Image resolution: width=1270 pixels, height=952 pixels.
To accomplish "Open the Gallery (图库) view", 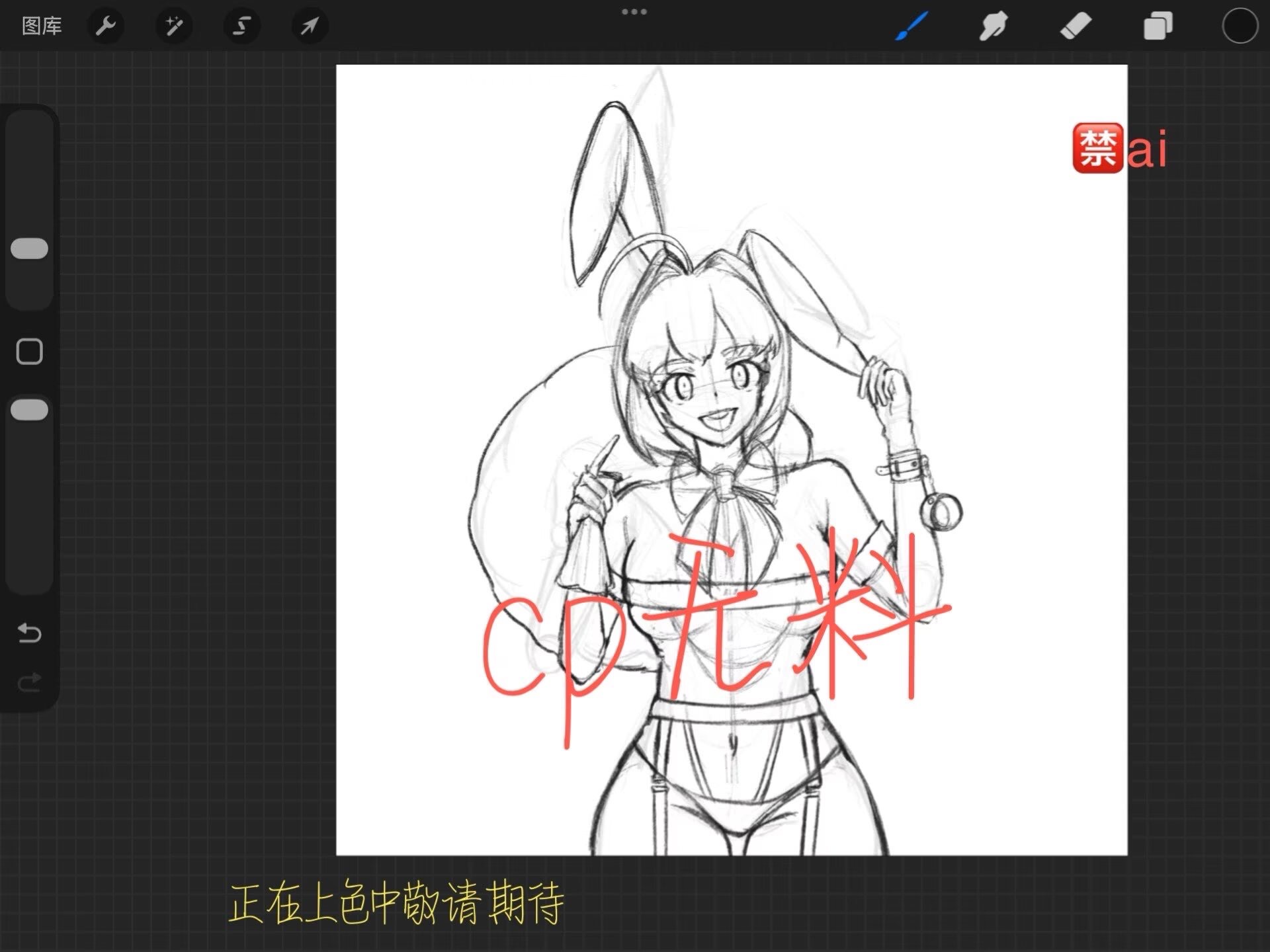I will (42, 26).
